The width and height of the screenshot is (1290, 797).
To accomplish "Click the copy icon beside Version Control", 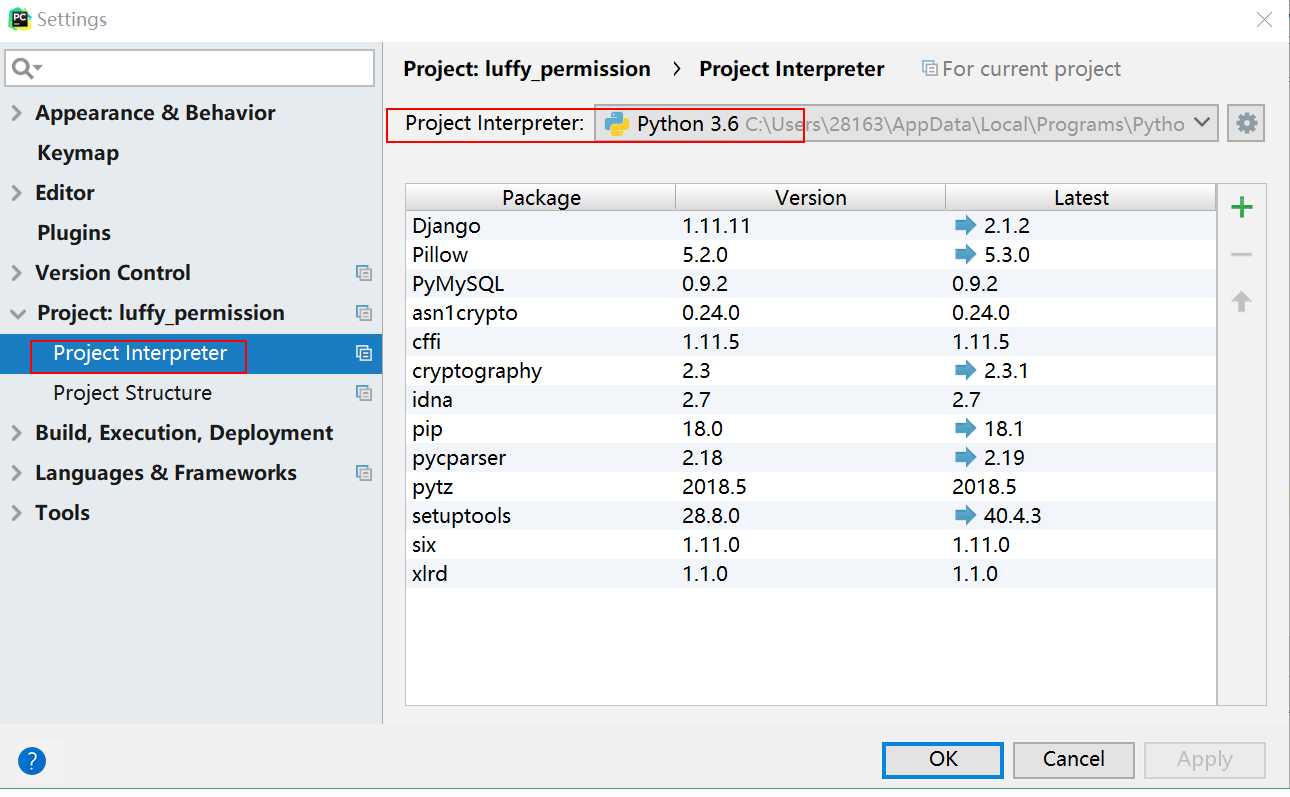I will [x=364, y=273].
